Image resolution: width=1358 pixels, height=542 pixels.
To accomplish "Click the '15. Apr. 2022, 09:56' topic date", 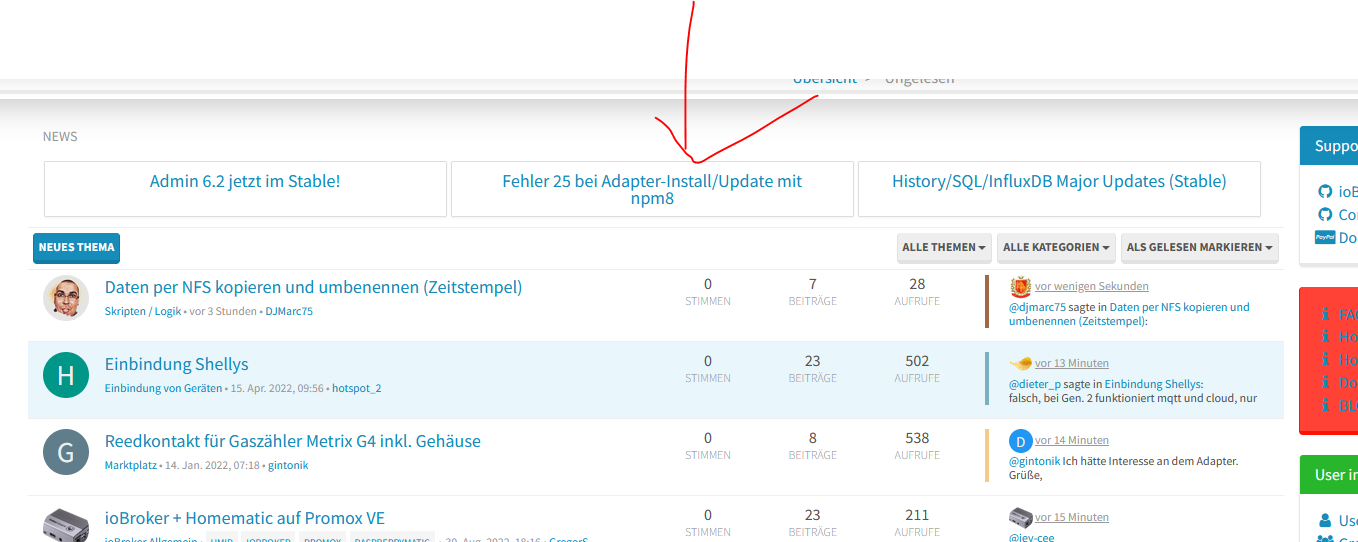I will tap(277, 388).
